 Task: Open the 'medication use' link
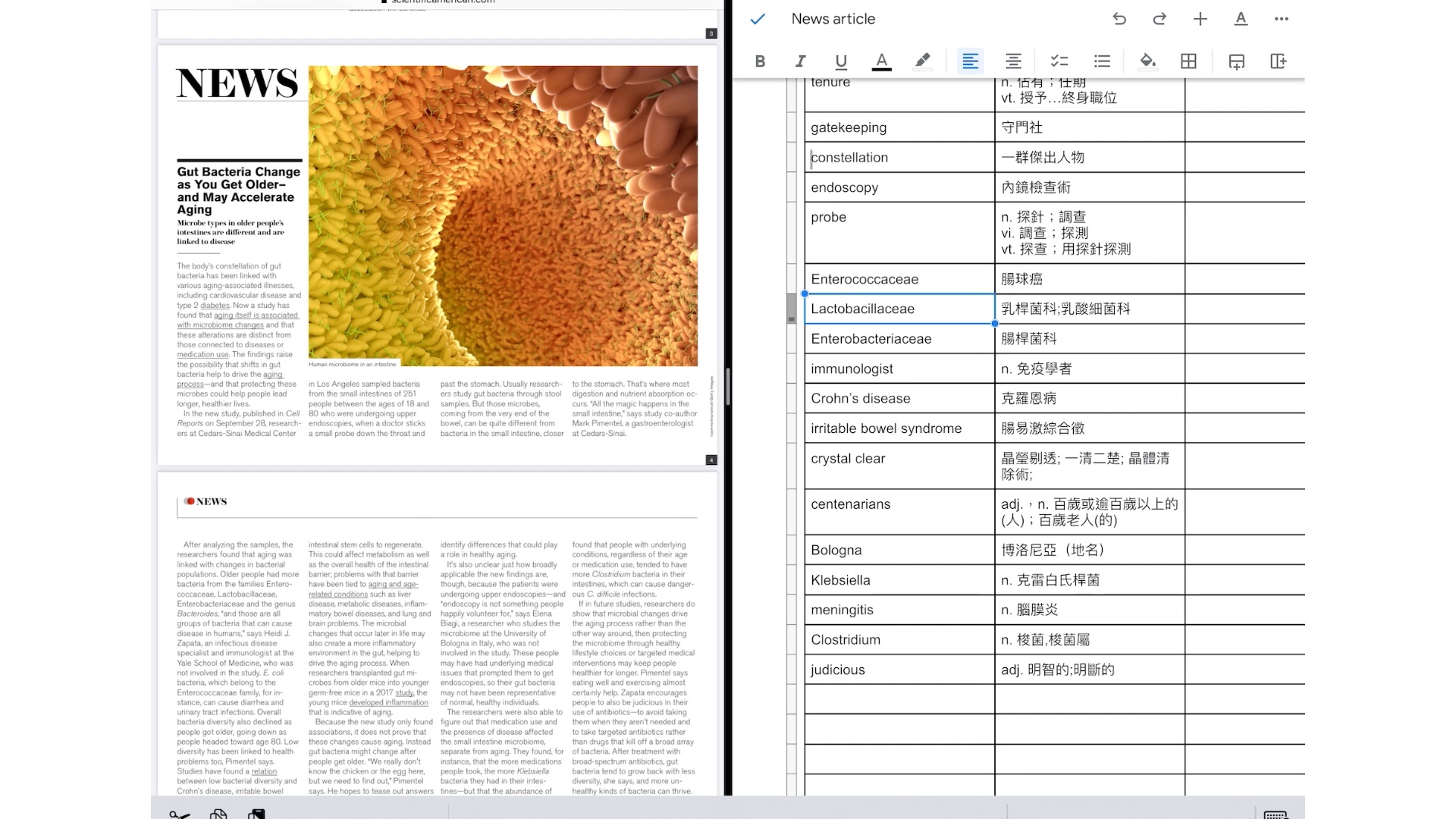click(x=202, y=354)
